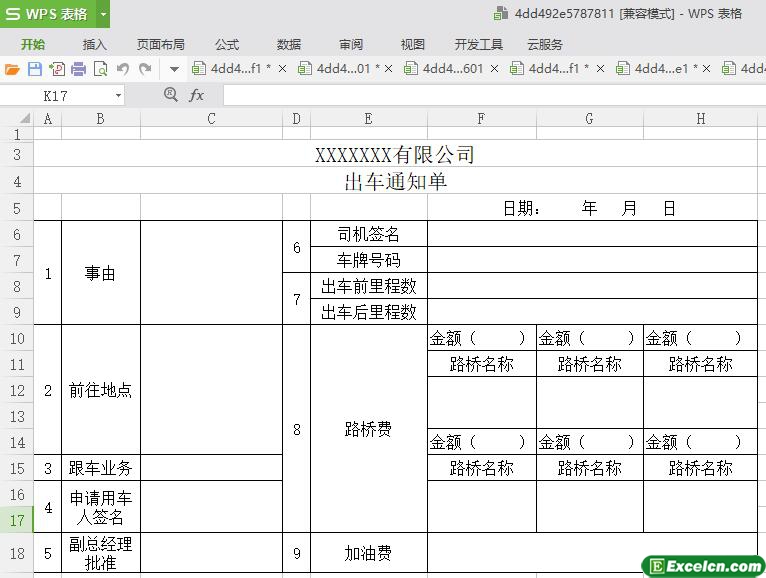The image size is (766, 578).
Task: Open the 视图 ribbon tab
Action: (412, 44)
